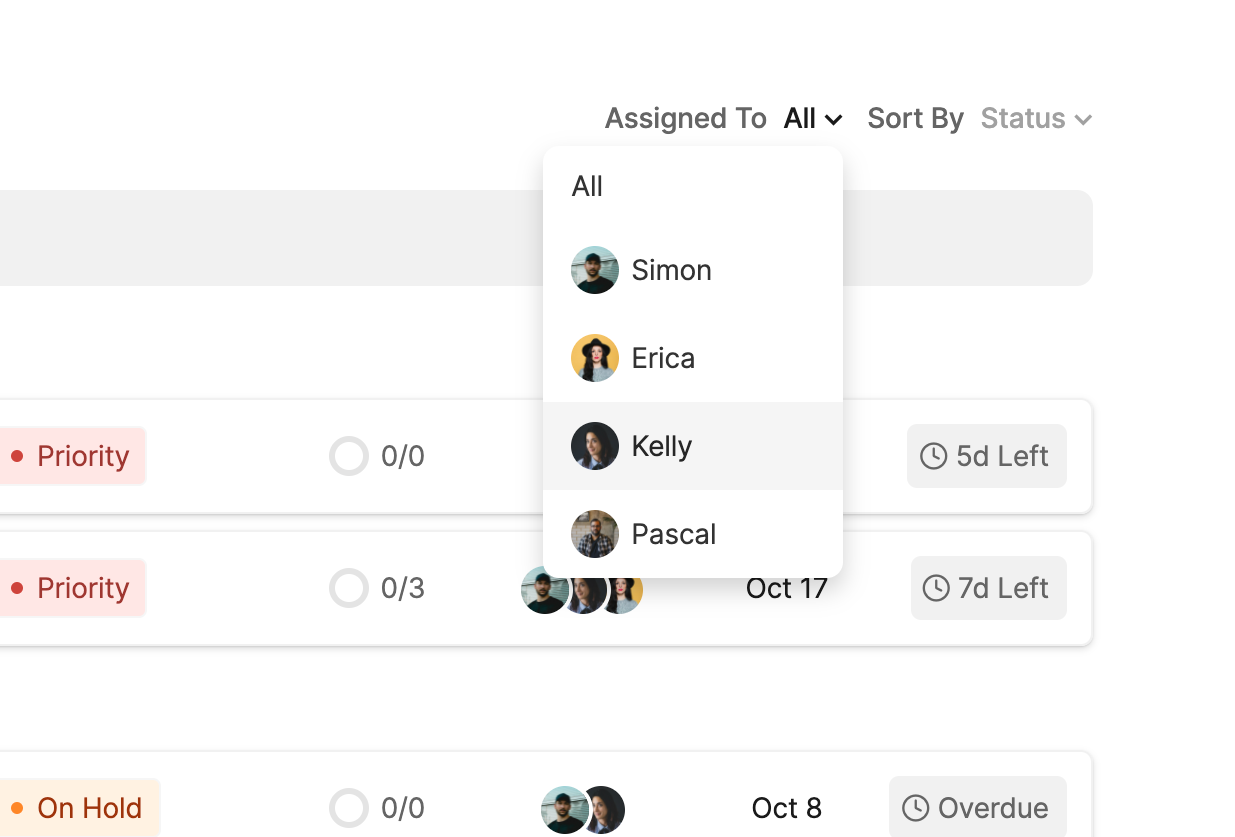Click the Overdue badge
The width and height of the screenshot is (1235, 837).
977,808
